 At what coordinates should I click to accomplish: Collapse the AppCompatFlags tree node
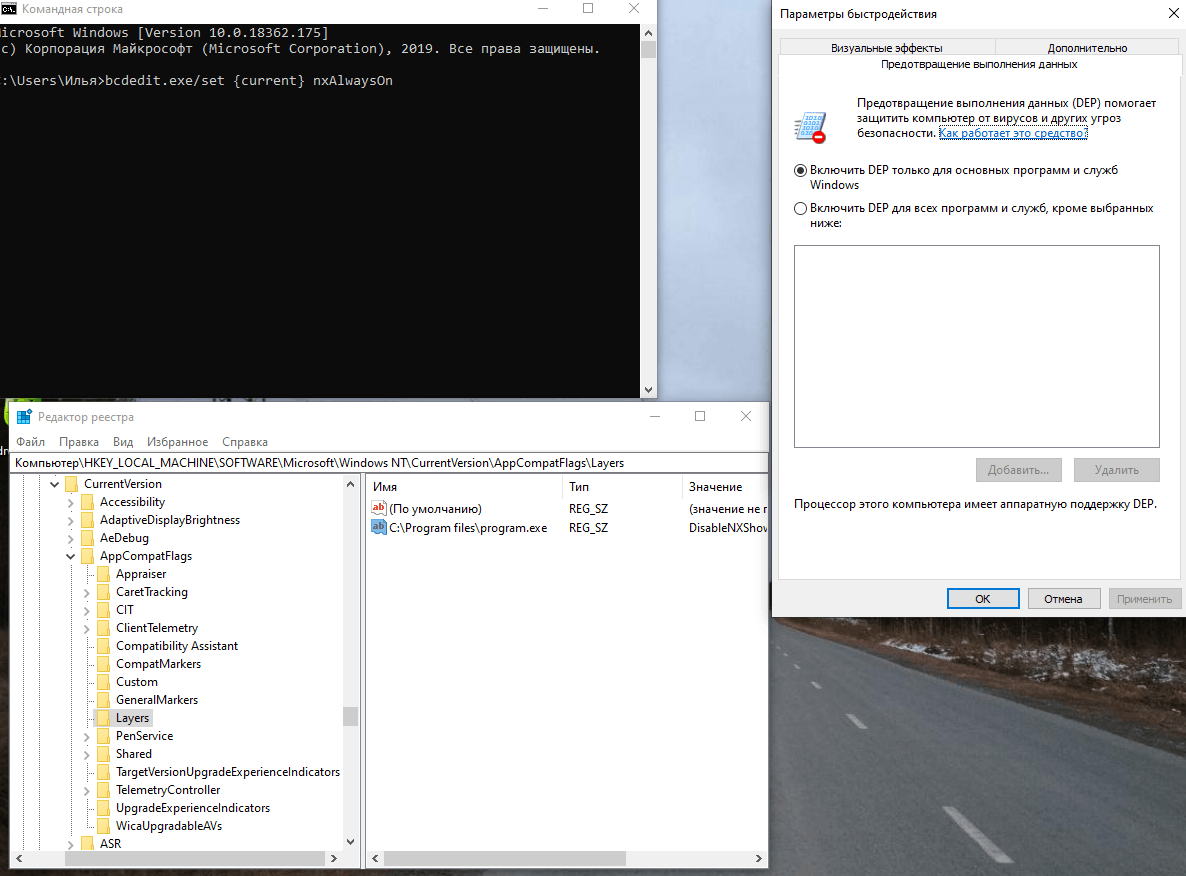(71, 556)
